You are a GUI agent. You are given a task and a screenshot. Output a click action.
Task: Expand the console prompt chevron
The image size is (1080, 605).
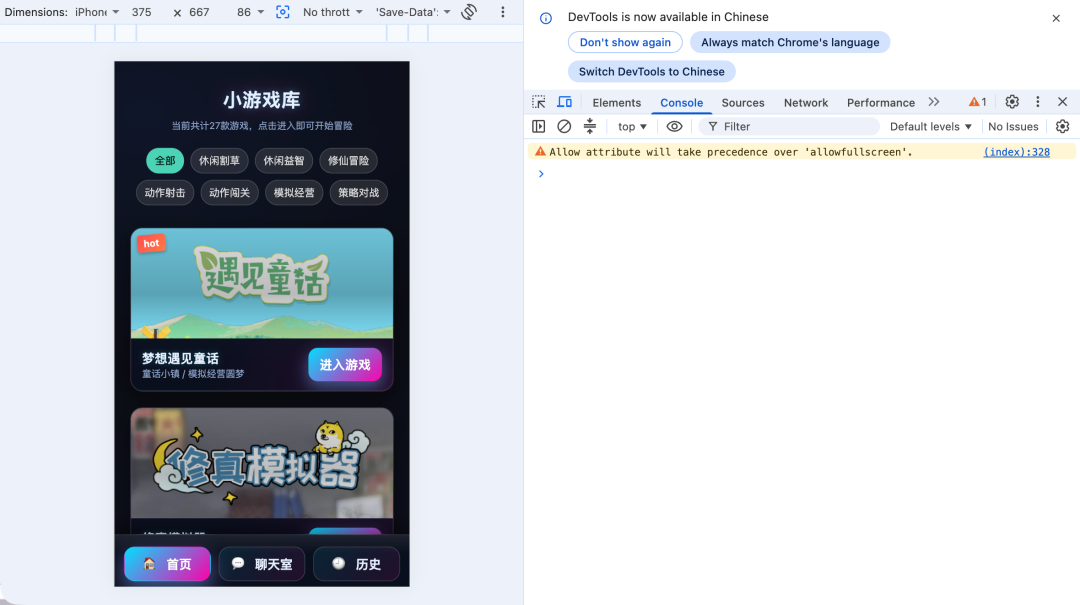pyautogui.click(x=541, y=174)
